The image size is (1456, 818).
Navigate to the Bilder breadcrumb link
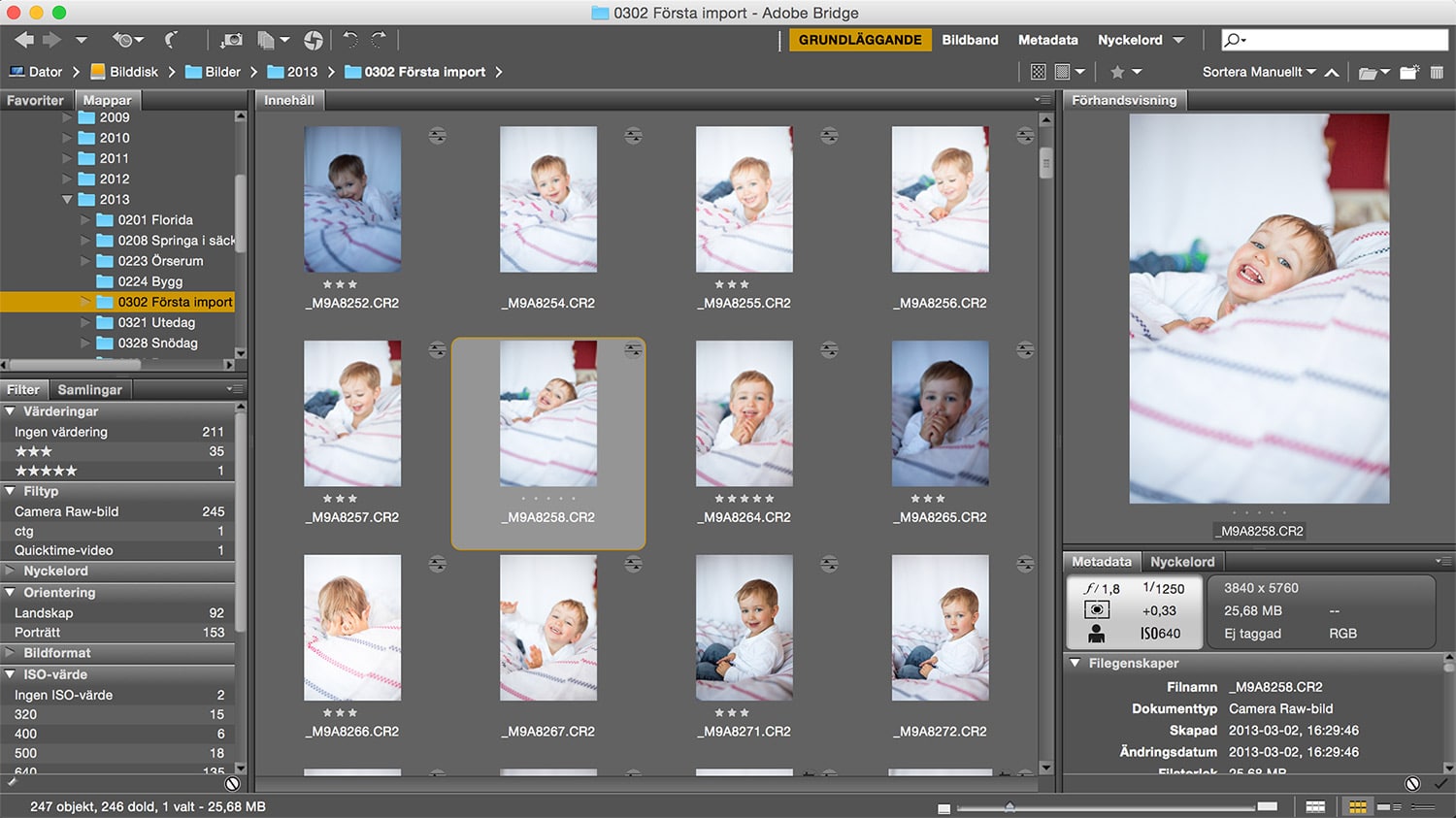coord(223,71)
